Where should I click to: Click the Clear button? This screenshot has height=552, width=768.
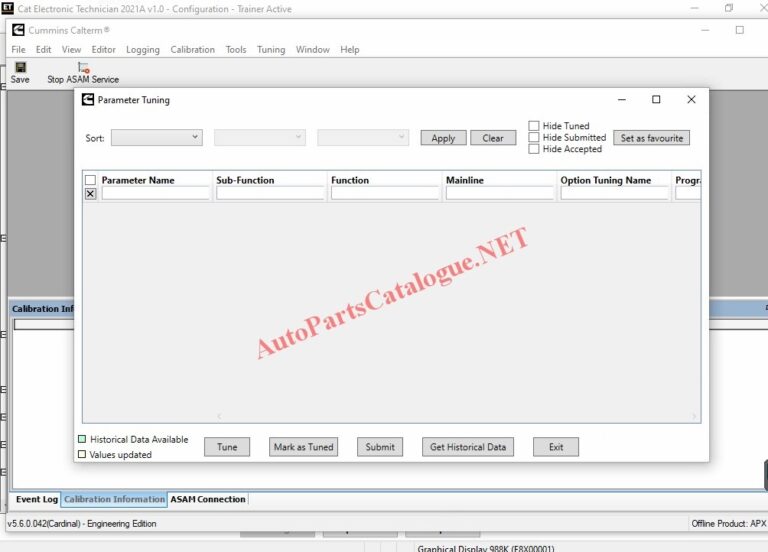point(493,138)
